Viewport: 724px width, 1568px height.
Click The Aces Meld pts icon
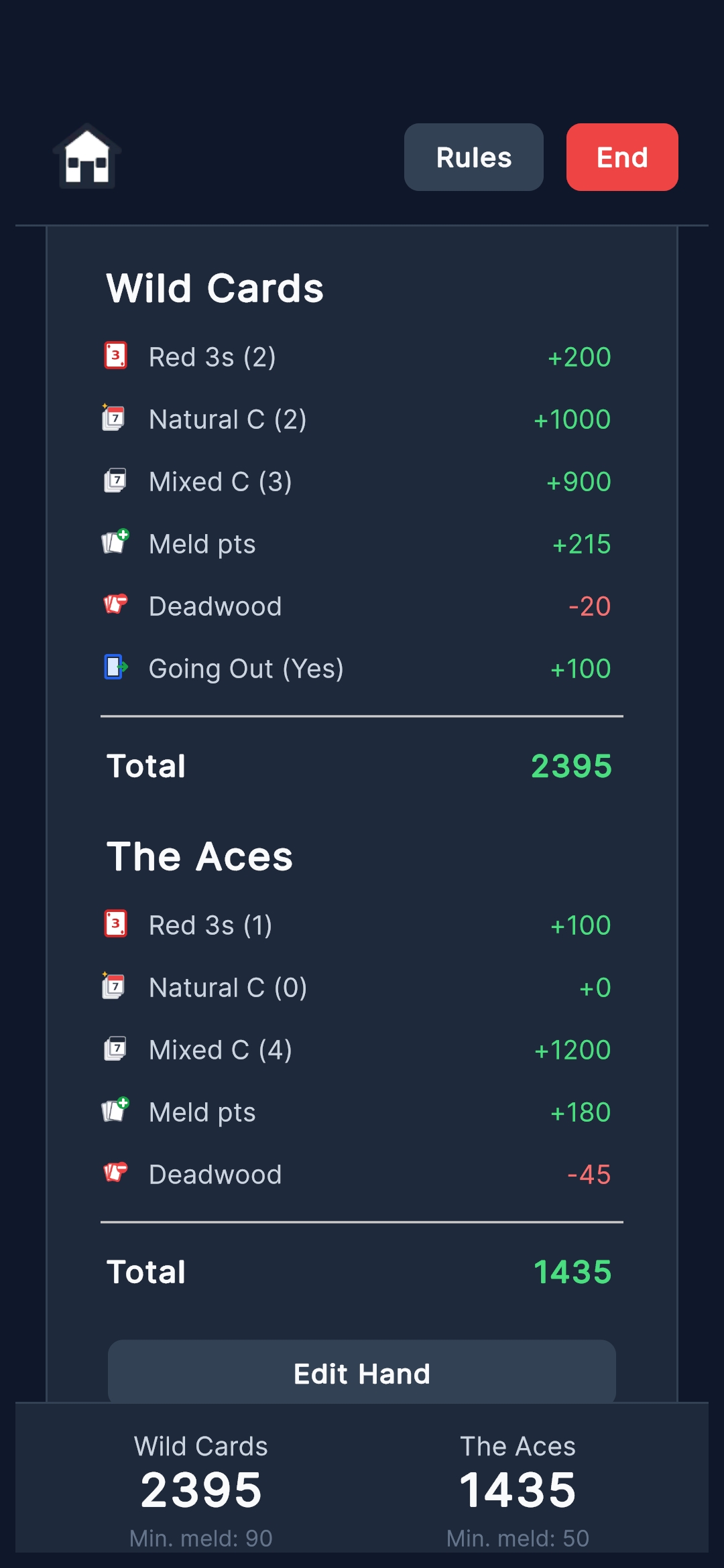[115, 1110]
